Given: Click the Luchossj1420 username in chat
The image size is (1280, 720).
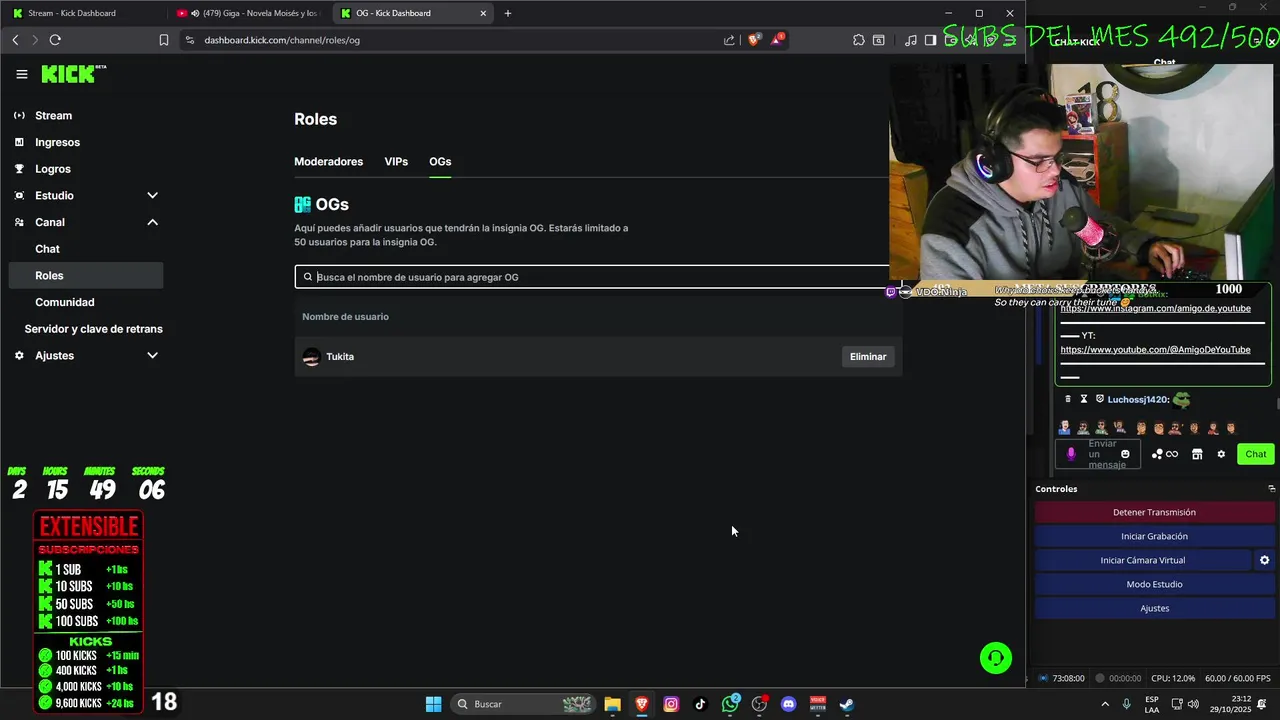Looking at the screenshot, I should [x=1138, y=399].
